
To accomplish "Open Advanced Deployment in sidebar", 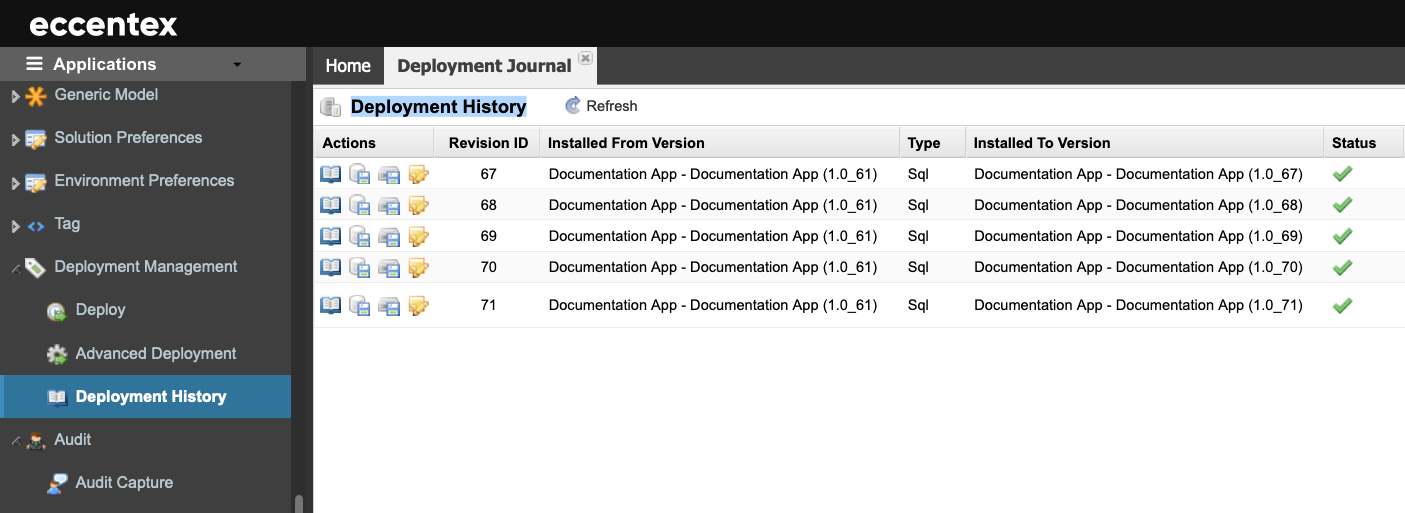I will pos(156,354).
